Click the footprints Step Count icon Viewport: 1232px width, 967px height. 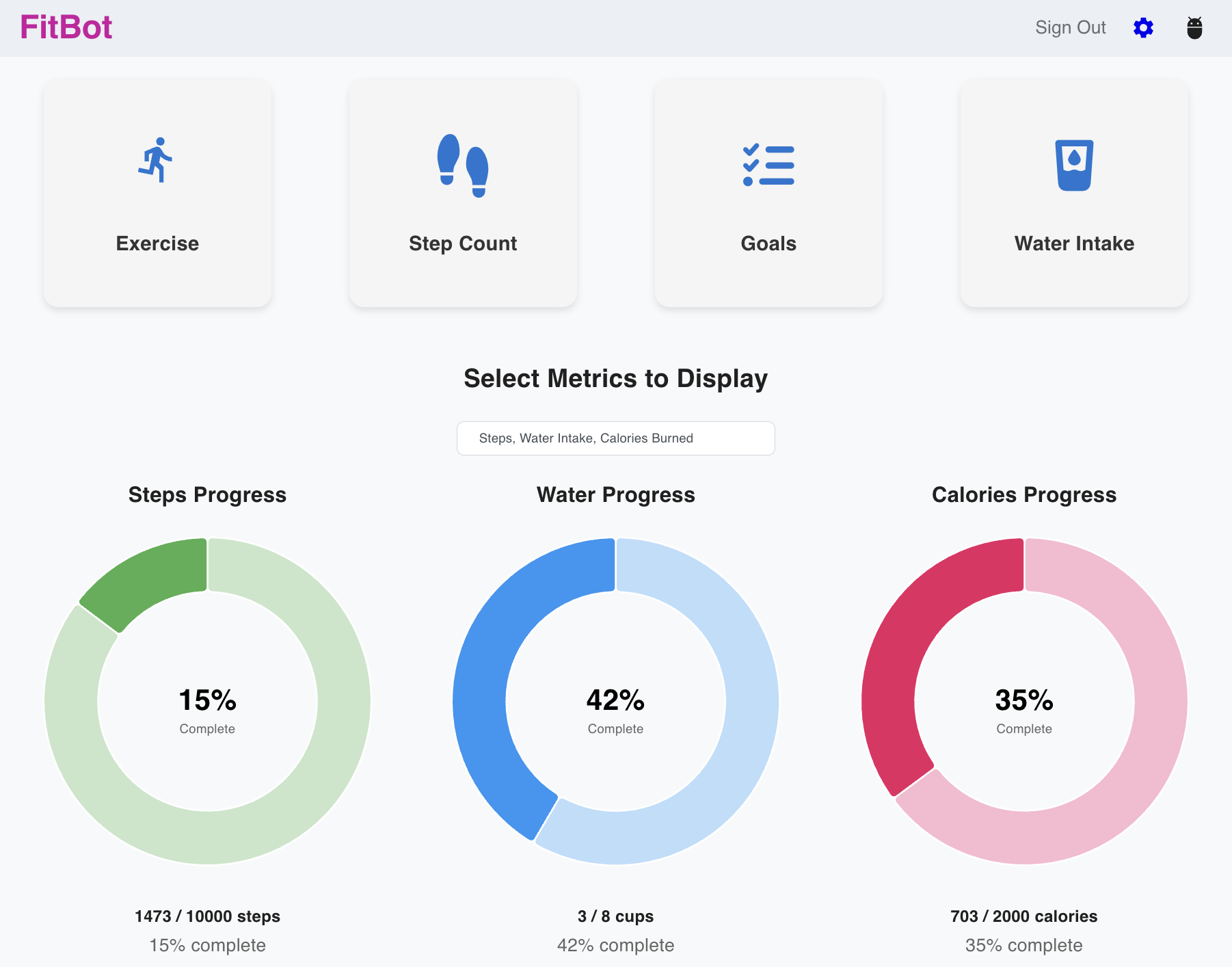pos(463,165)
